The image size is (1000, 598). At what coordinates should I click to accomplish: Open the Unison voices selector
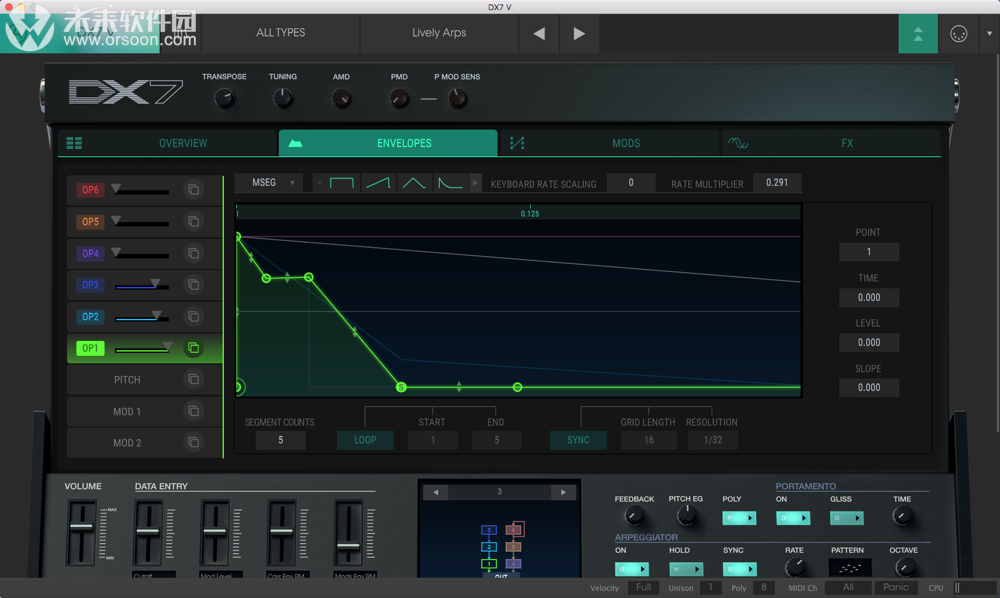pos(710,587)
